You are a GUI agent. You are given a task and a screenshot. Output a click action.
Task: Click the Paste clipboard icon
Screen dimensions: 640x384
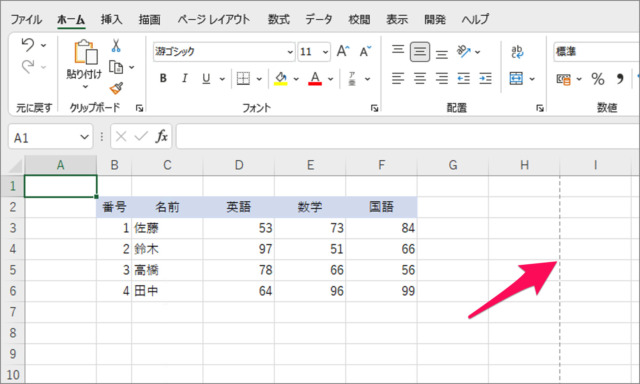coord(86,52)
